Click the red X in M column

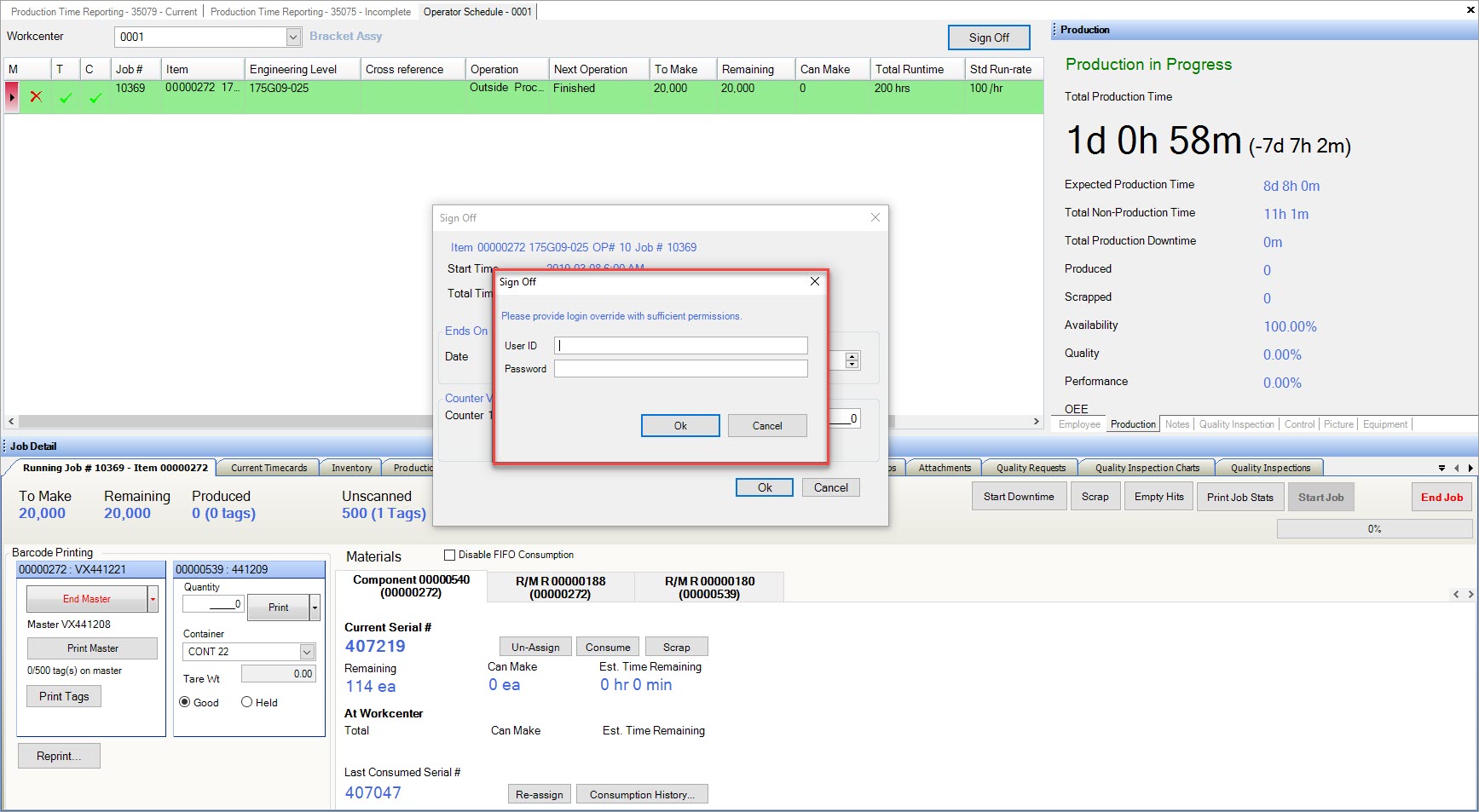[36, 96]
